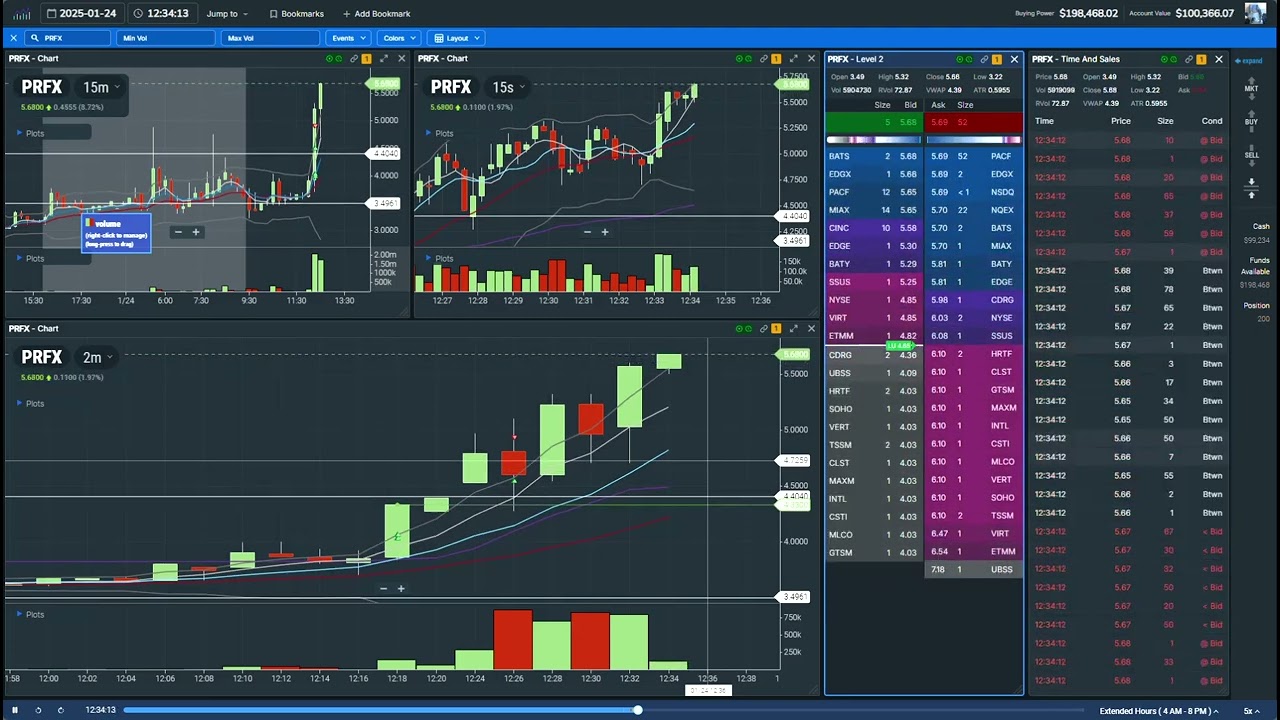The image size is (1280, 720).
Task: Open the Events dropdown
Action: click(348, 38)
